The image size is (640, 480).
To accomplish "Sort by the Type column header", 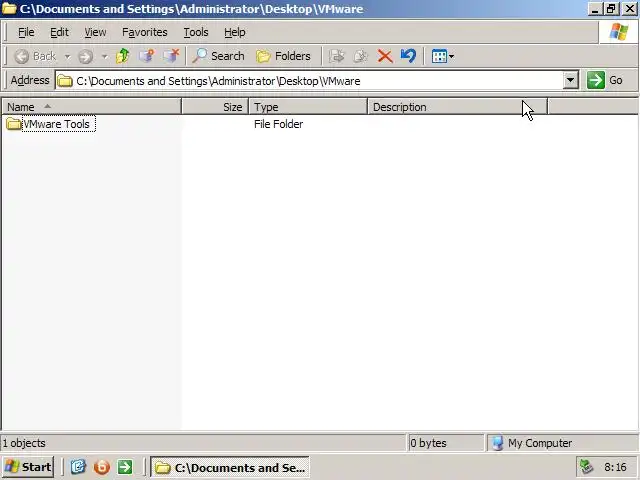I will [x=308, y=107].
